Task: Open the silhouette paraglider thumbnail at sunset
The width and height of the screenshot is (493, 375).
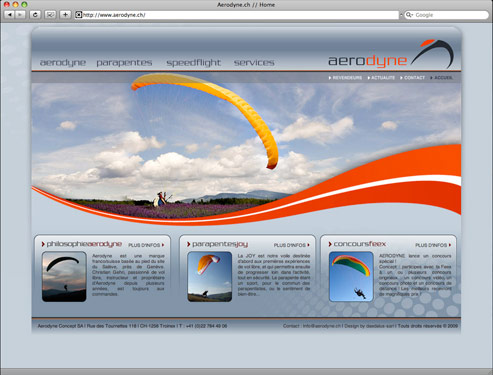Action: coord(64,277)
